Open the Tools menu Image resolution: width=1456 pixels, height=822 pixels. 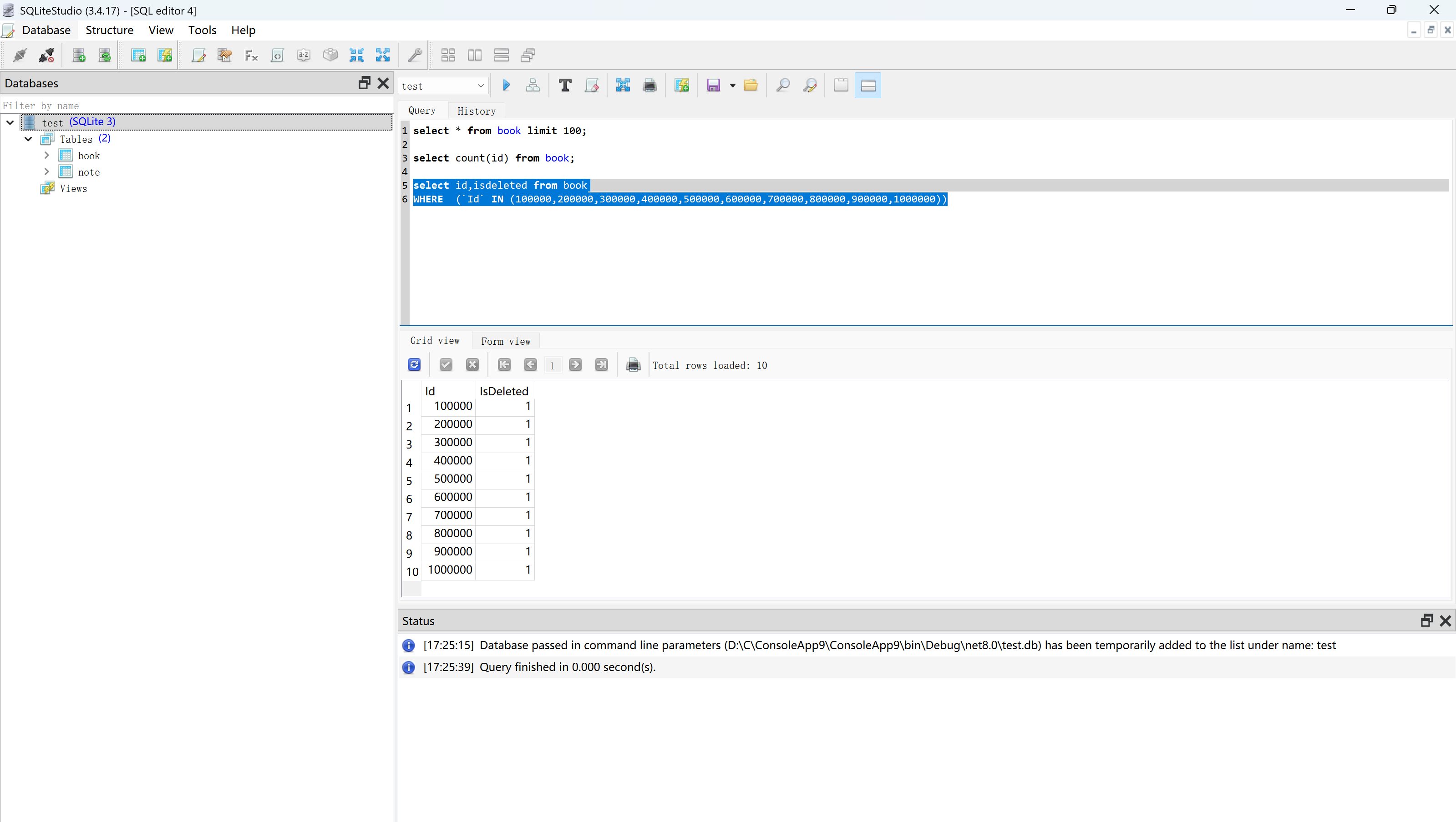click(x=202, y=30)
